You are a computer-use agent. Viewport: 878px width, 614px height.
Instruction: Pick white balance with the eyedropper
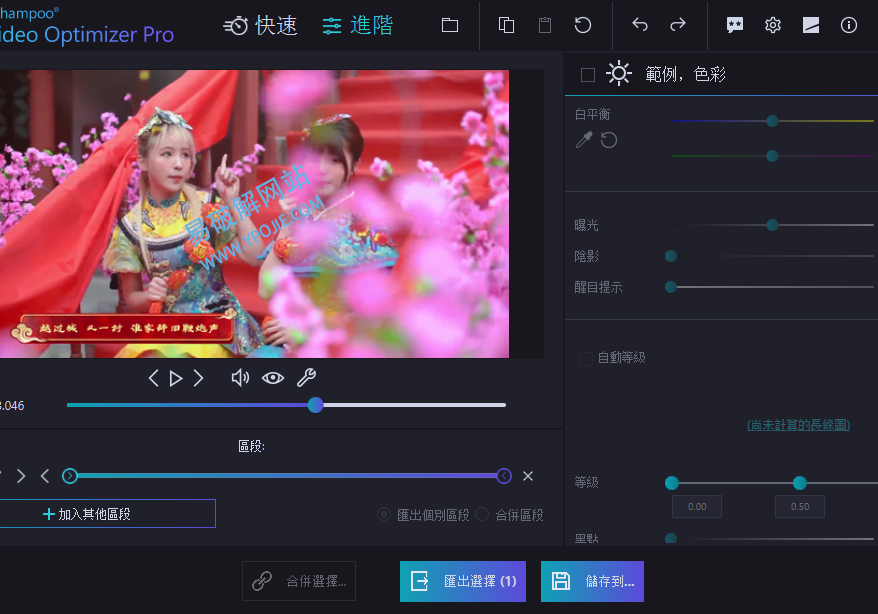pos(584,139)
